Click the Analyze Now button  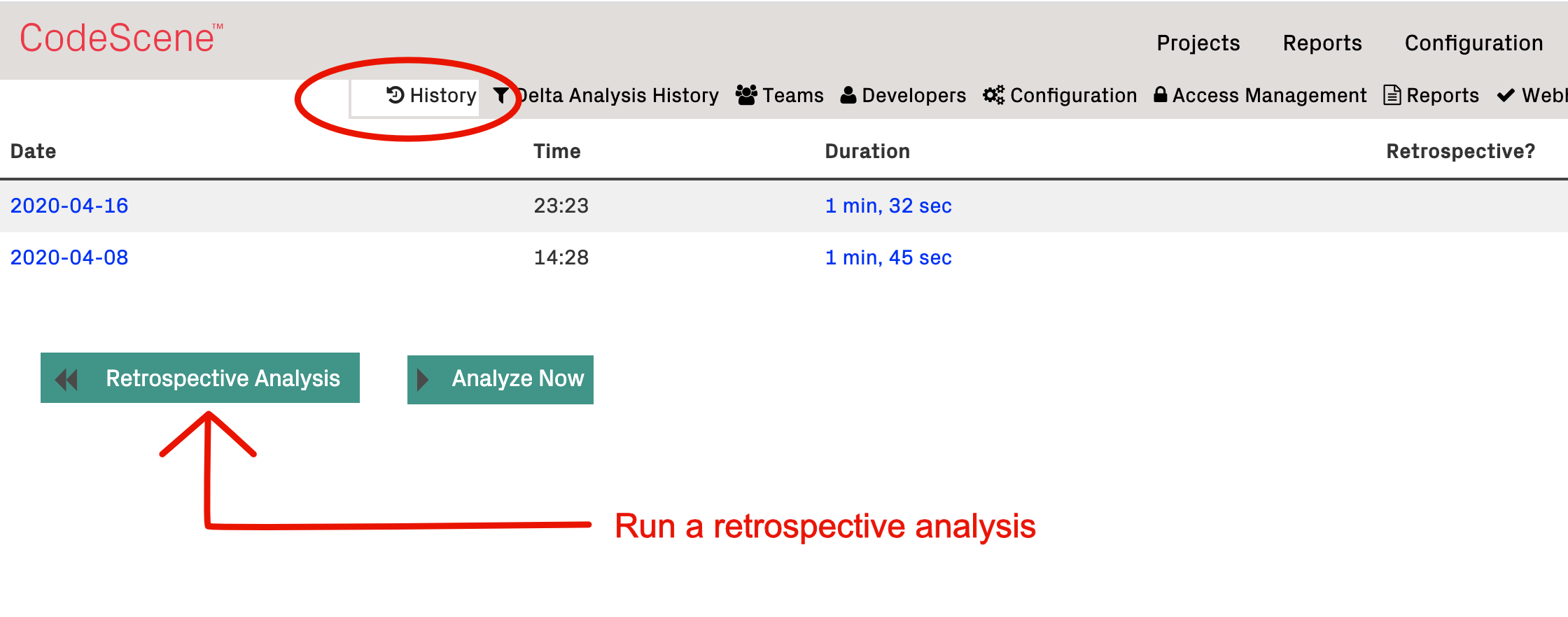pos(500,380)
